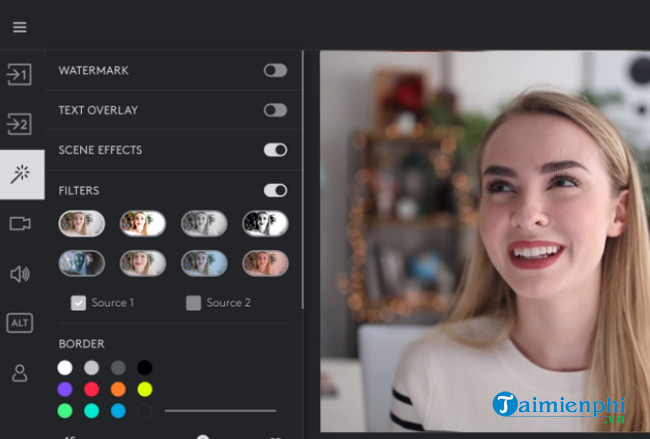Apply the soft warm filter thumbnail

pyautogui.click(x=143, y=263)
